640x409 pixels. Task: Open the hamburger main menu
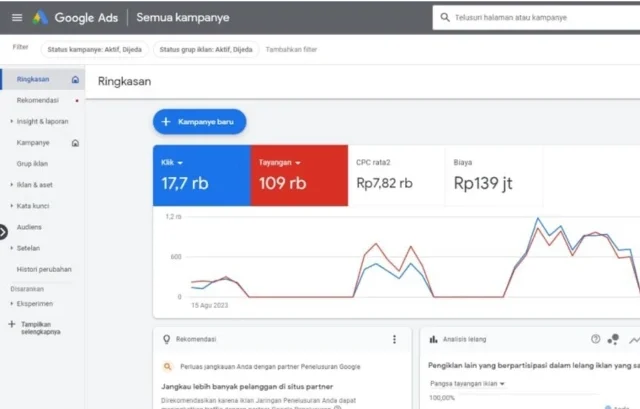pos(16,18)
